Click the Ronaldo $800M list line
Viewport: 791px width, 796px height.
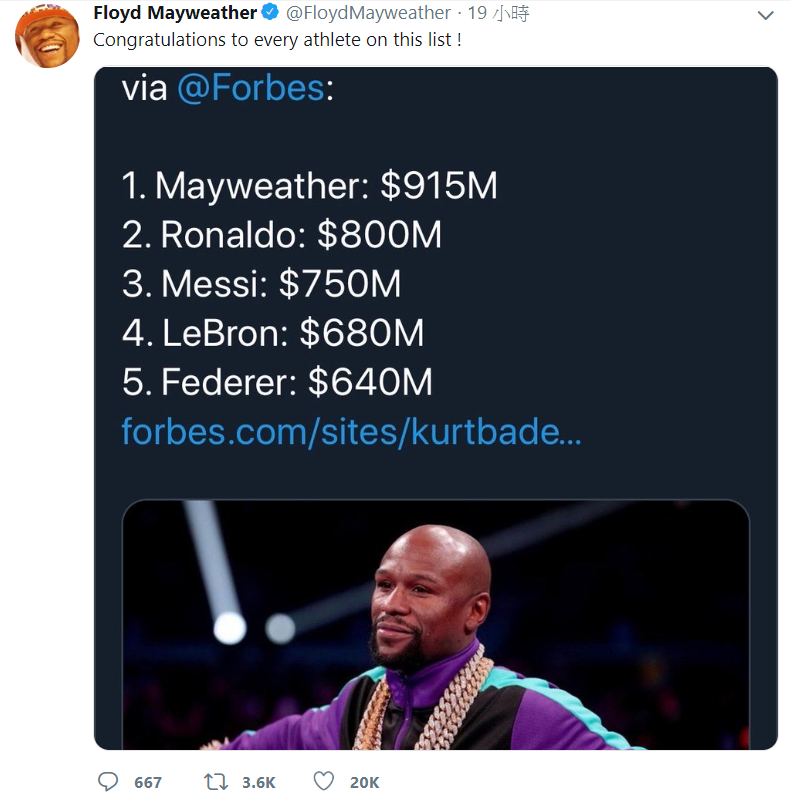(282, 235)
